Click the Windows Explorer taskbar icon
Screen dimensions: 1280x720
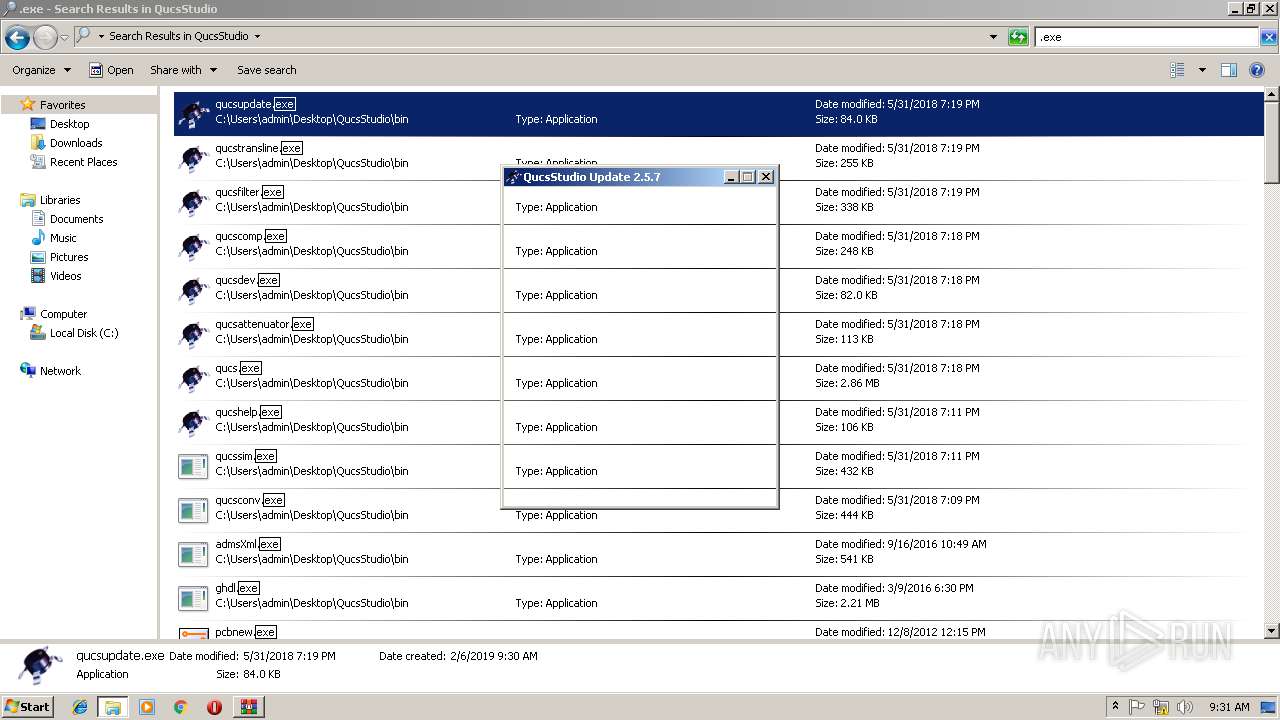pyautogui.click(x=113, y=707)
